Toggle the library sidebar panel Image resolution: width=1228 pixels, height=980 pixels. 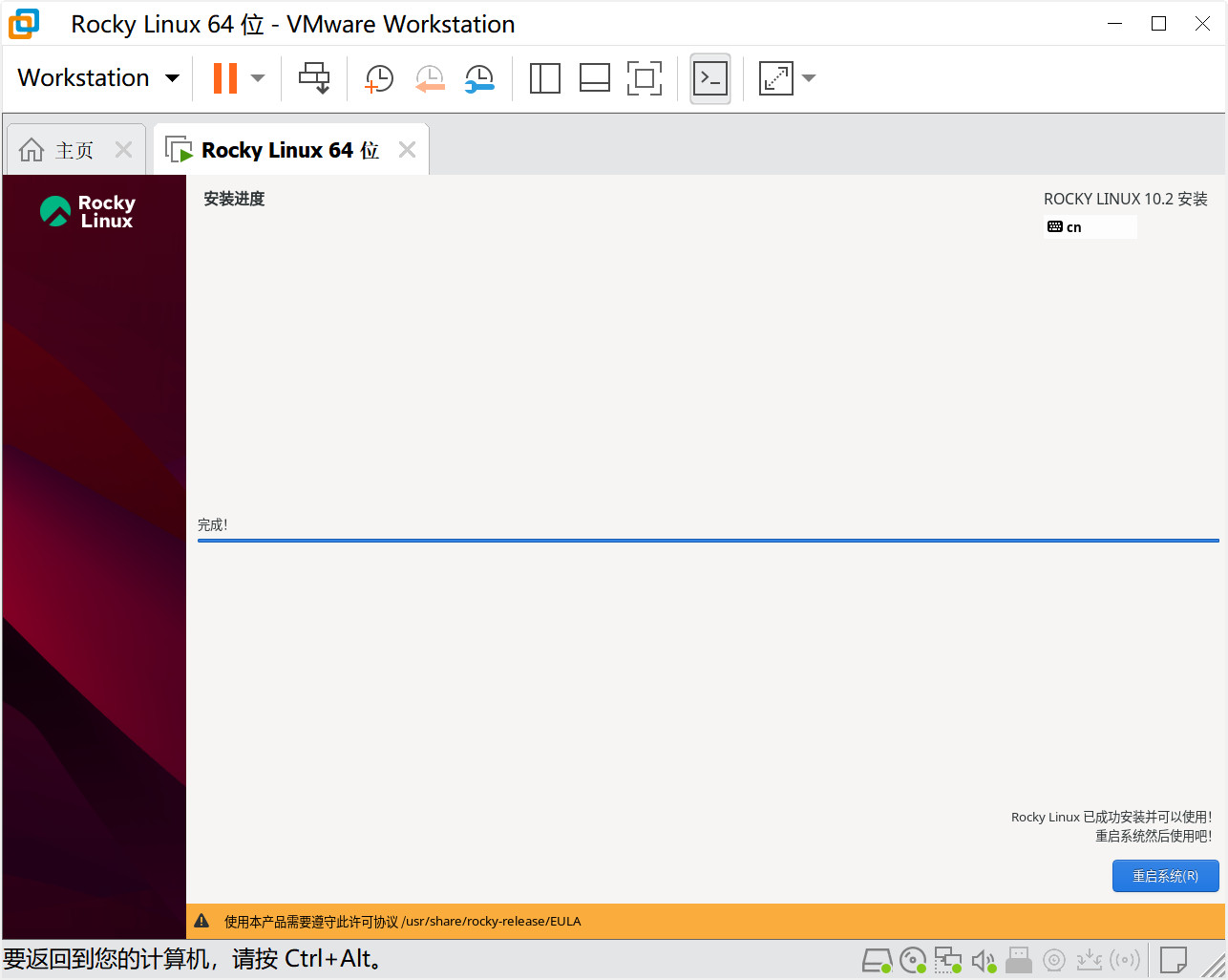coord(545,78)
